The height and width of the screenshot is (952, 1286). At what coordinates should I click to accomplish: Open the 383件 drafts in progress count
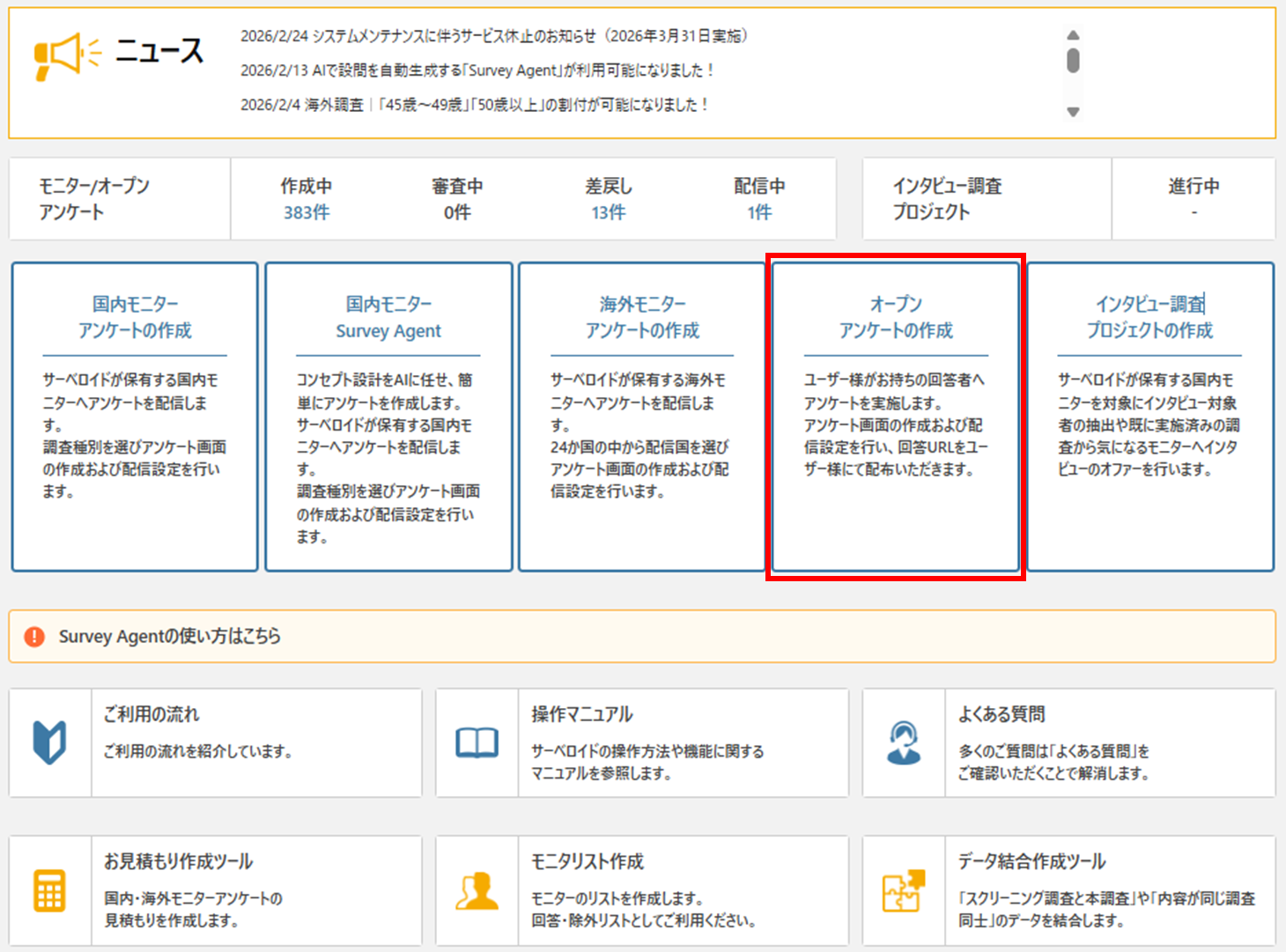[306, 212]
